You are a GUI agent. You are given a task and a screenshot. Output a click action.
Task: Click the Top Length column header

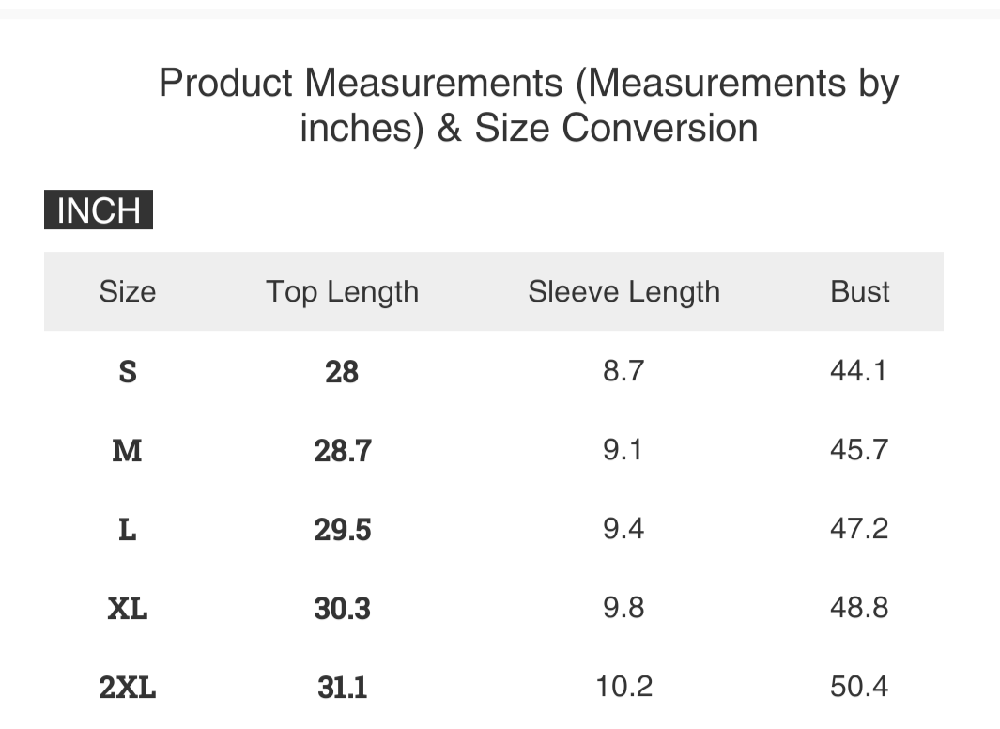[x=342, y=292]
